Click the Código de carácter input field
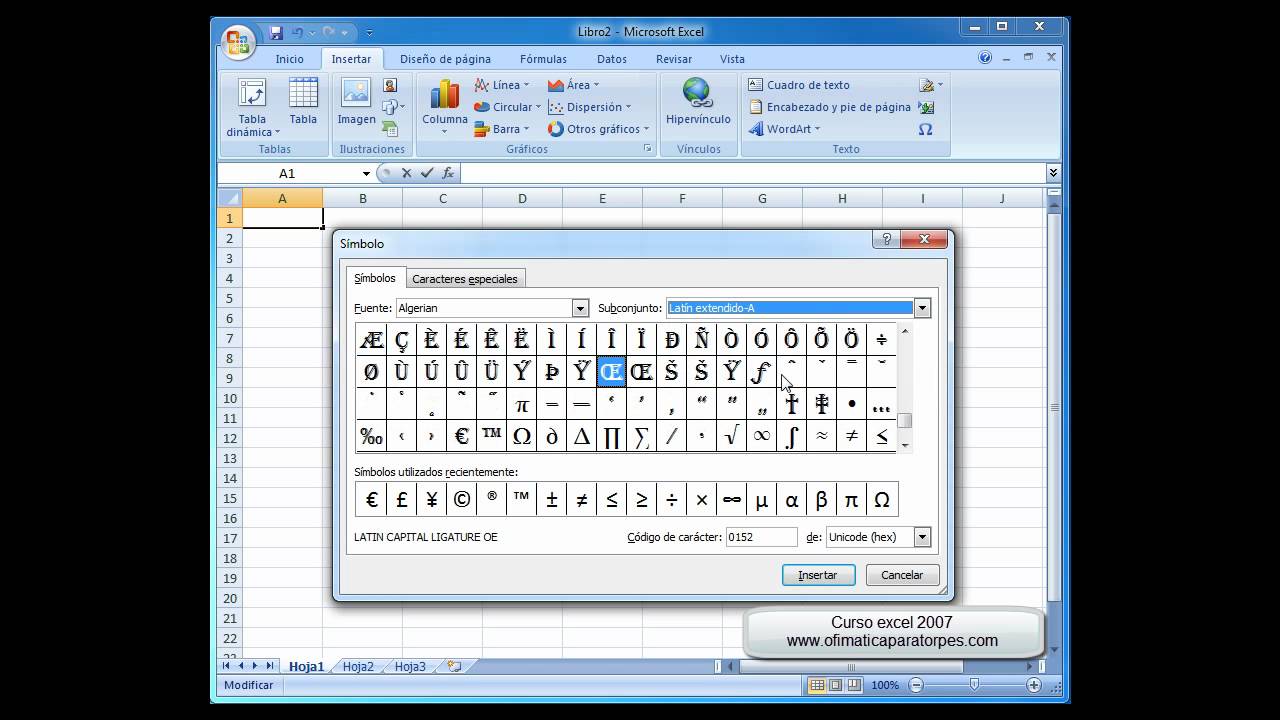The height and width of the screenshot is (720, 1280). 762,537
